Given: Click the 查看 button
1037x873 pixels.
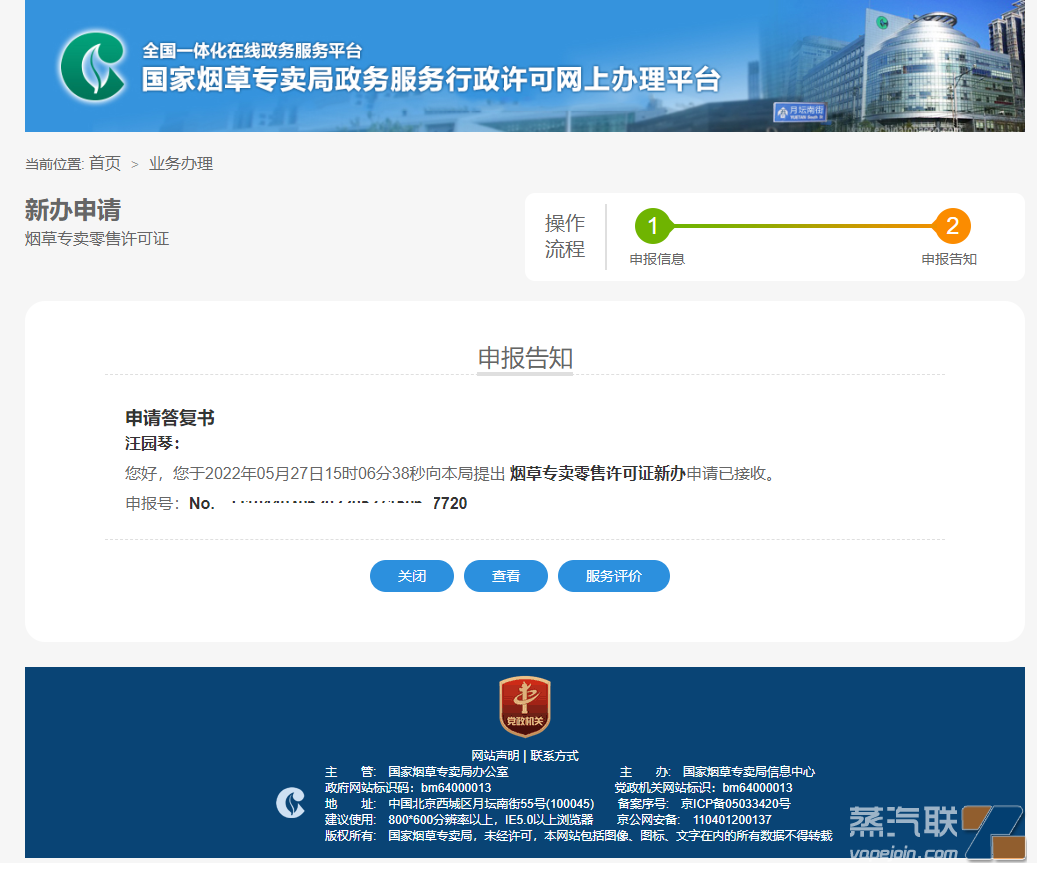Looking at the screenshot, I should tap(505, 576).
